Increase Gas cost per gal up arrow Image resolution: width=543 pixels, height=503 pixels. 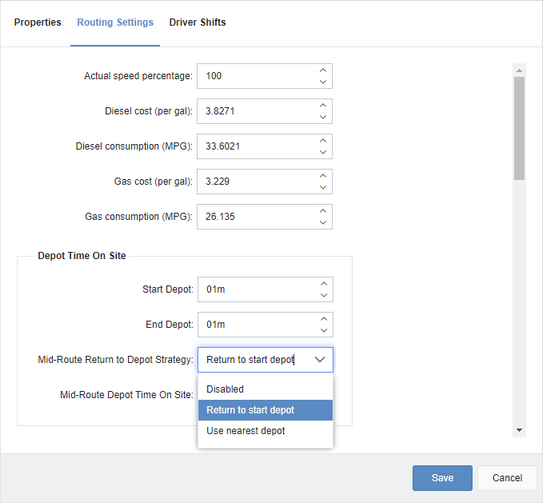pos(323,176)
